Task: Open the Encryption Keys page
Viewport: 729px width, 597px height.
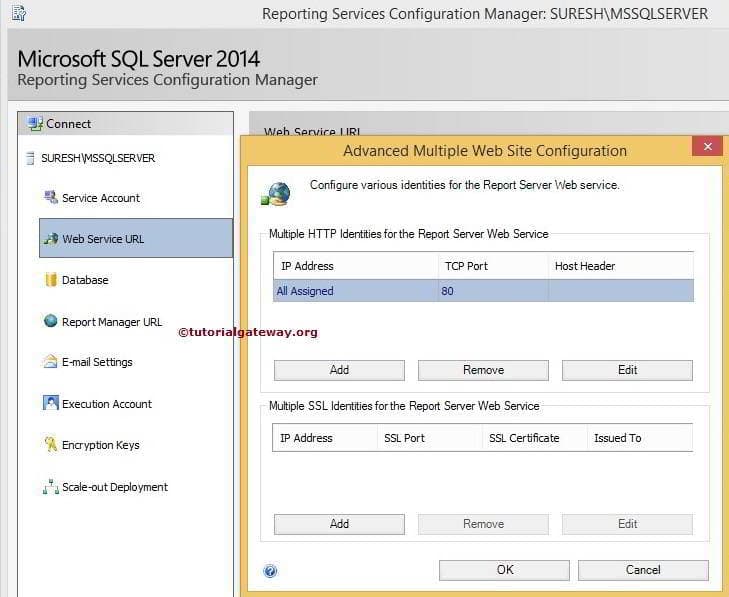Action: tap(100, 445)
